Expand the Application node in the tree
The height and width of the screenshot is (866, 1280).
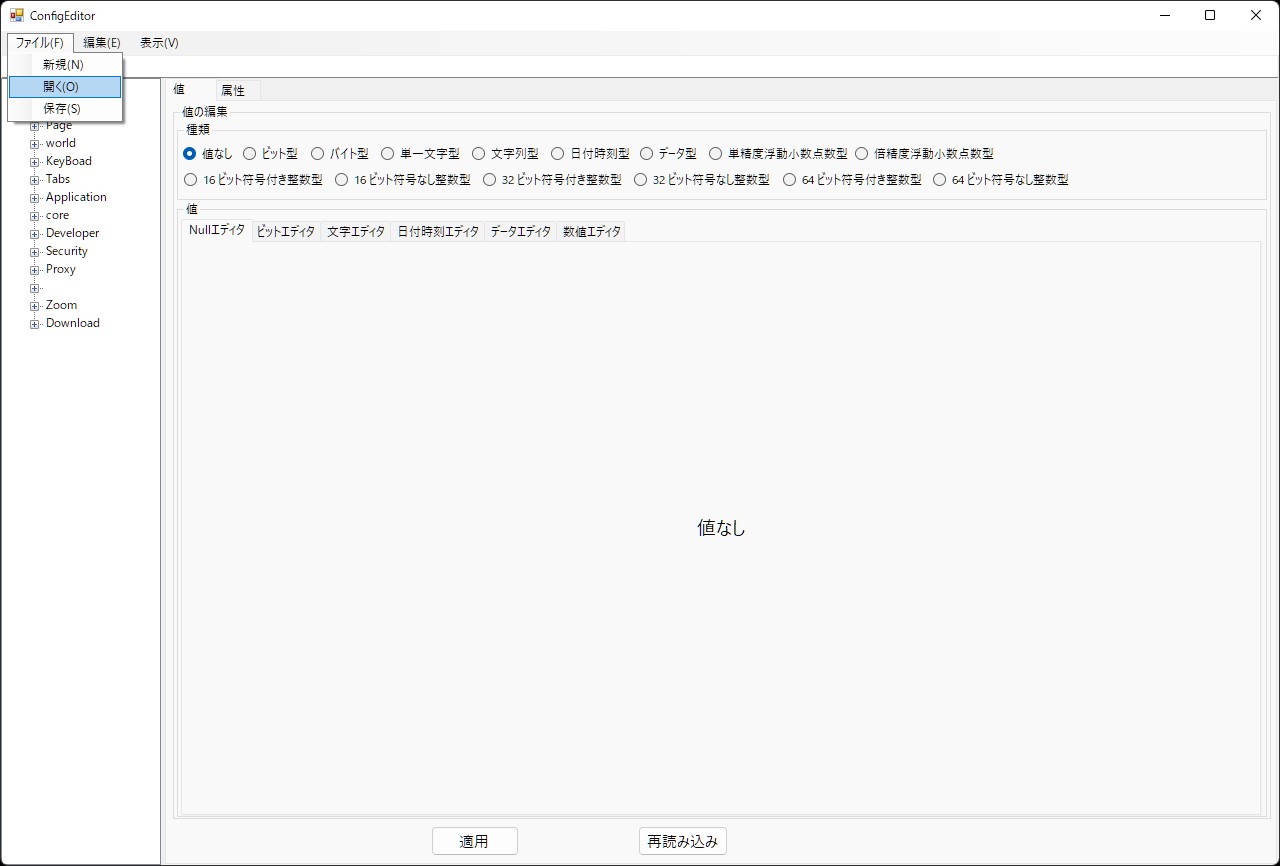(35, 198)
